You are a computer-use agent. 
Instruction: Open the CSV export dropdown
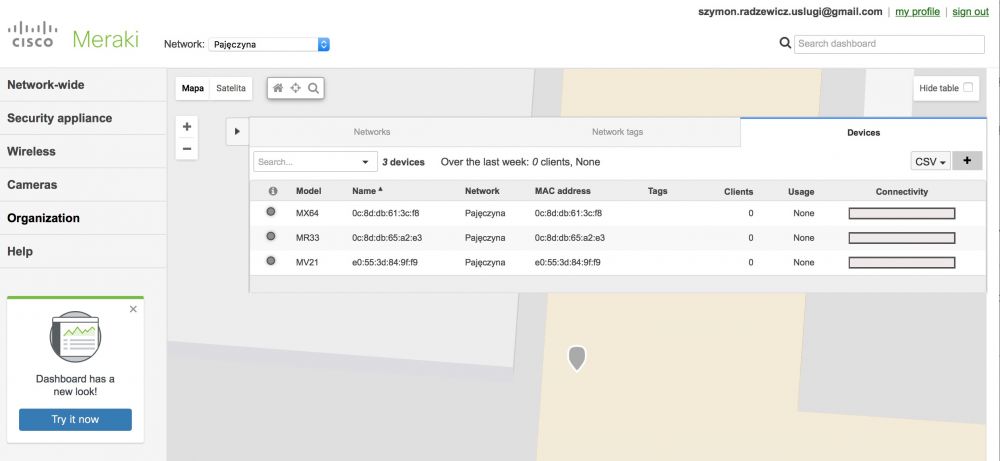tap(930, 162)
